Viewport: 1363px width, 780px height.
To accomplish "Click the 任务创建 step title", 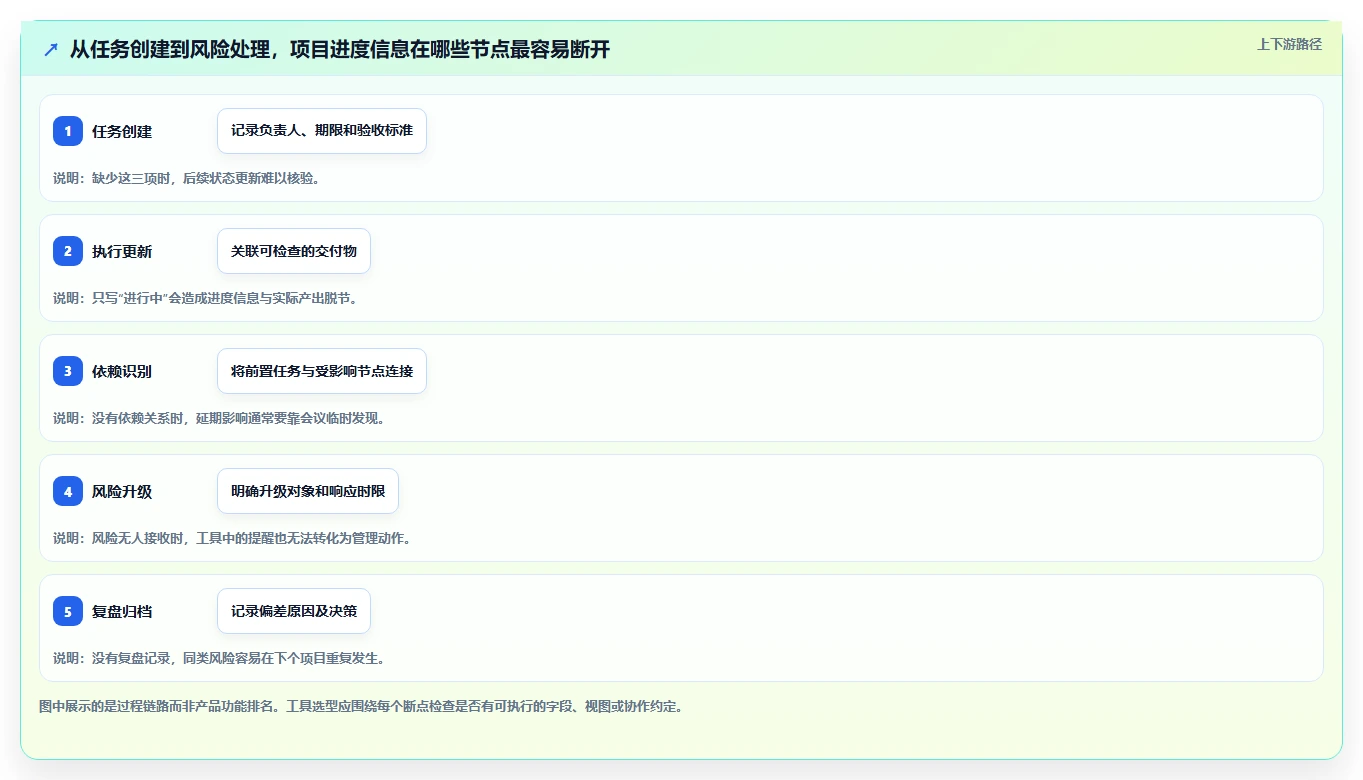I will pyautogui.click(x=122, y=132).
